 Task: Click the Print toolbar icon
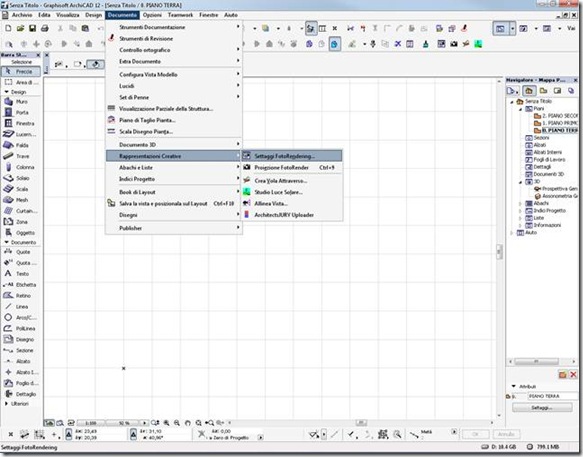click(x=45, y=28)
